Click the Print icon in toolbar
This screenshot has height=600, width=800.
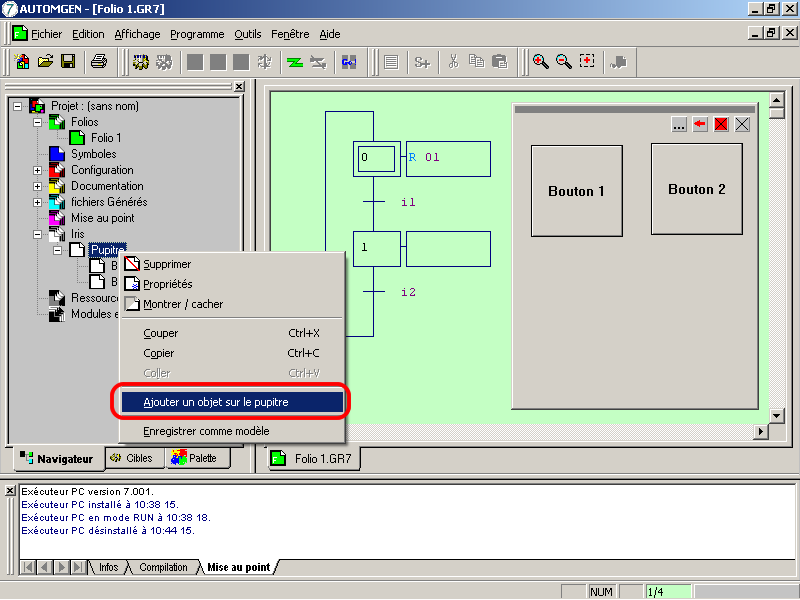coord(99,62)
